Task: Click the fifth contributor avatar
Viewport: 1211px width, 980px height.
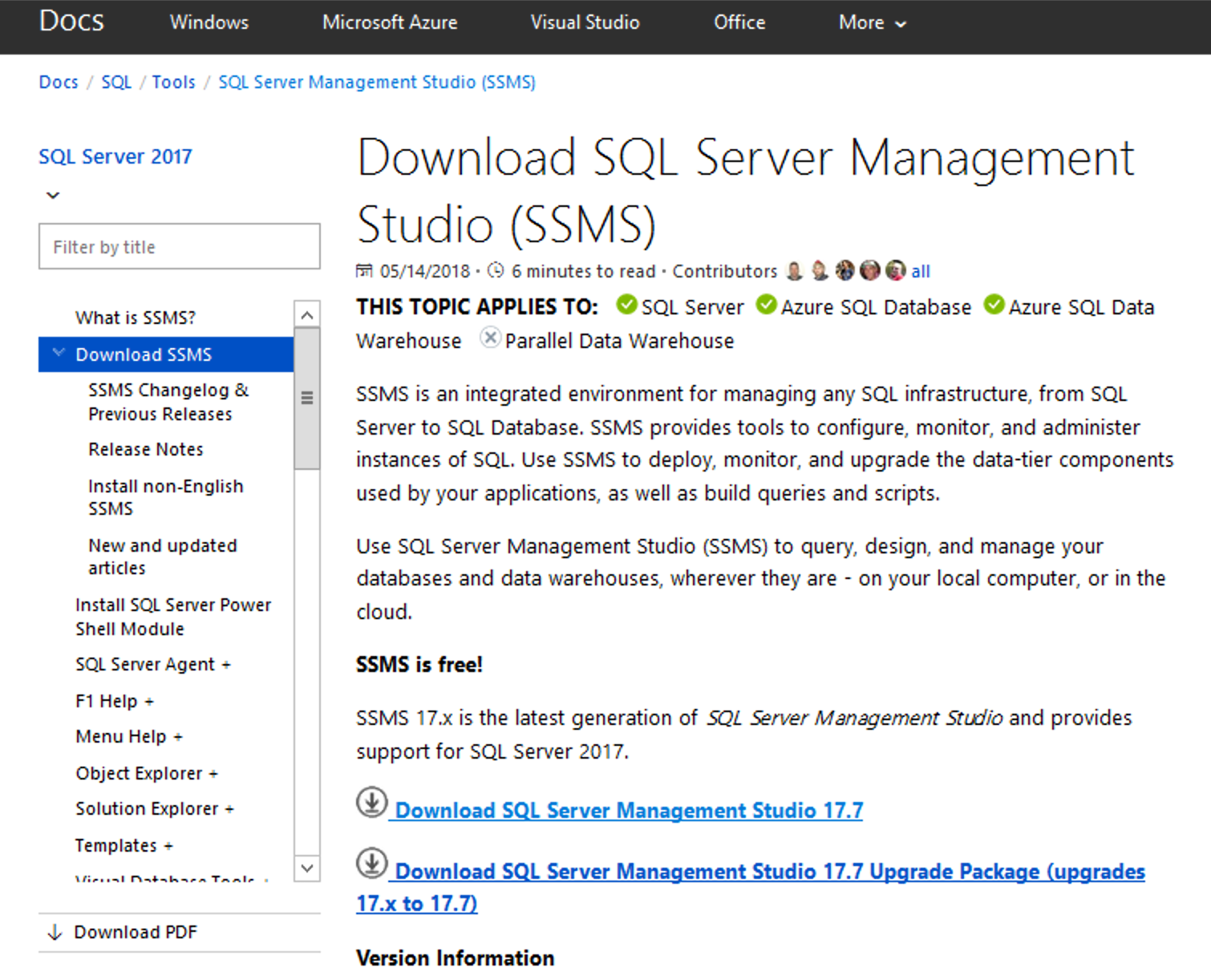Action: [x=896, y=271]
